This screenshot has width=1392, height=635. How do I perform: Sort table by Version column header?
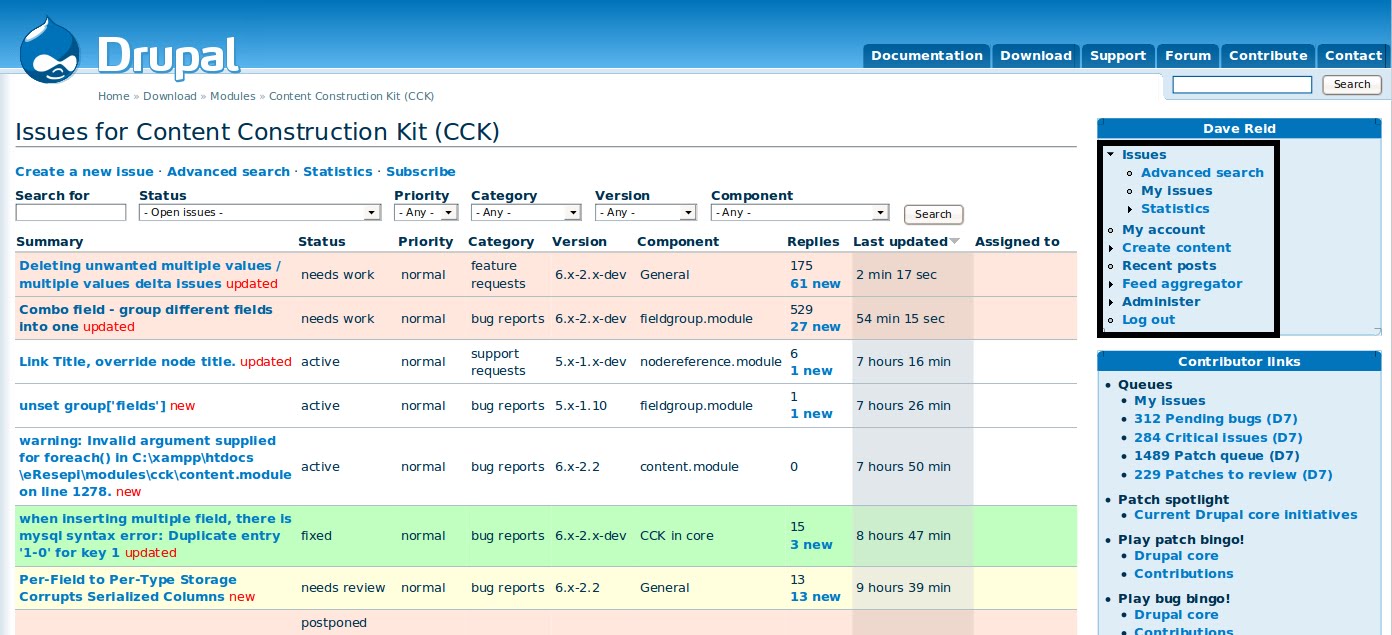(x=580, y=242)
